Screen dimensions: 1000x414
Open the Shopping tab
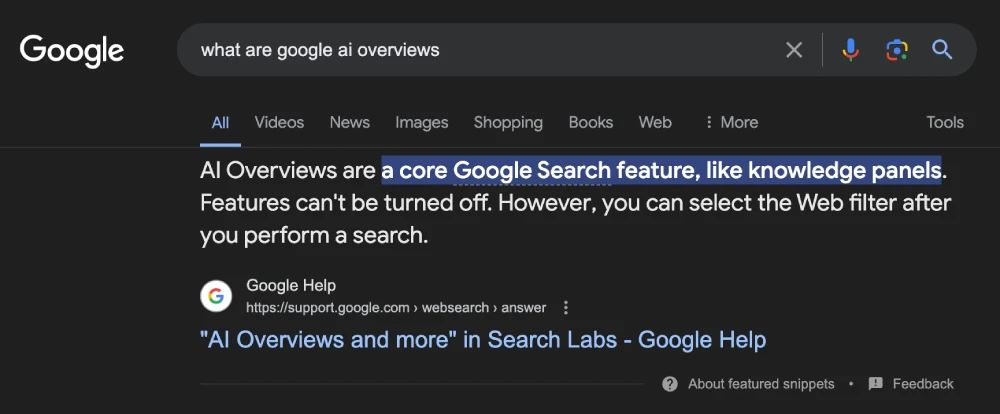coord(508,122)
